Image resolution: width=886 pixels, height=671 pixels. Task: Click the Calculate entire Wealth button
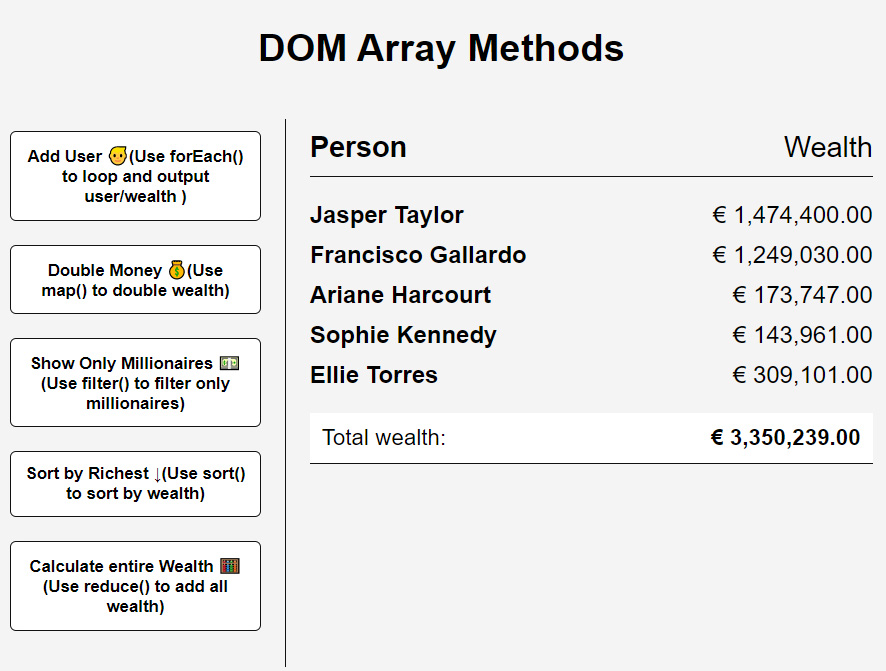click(135, 586)
